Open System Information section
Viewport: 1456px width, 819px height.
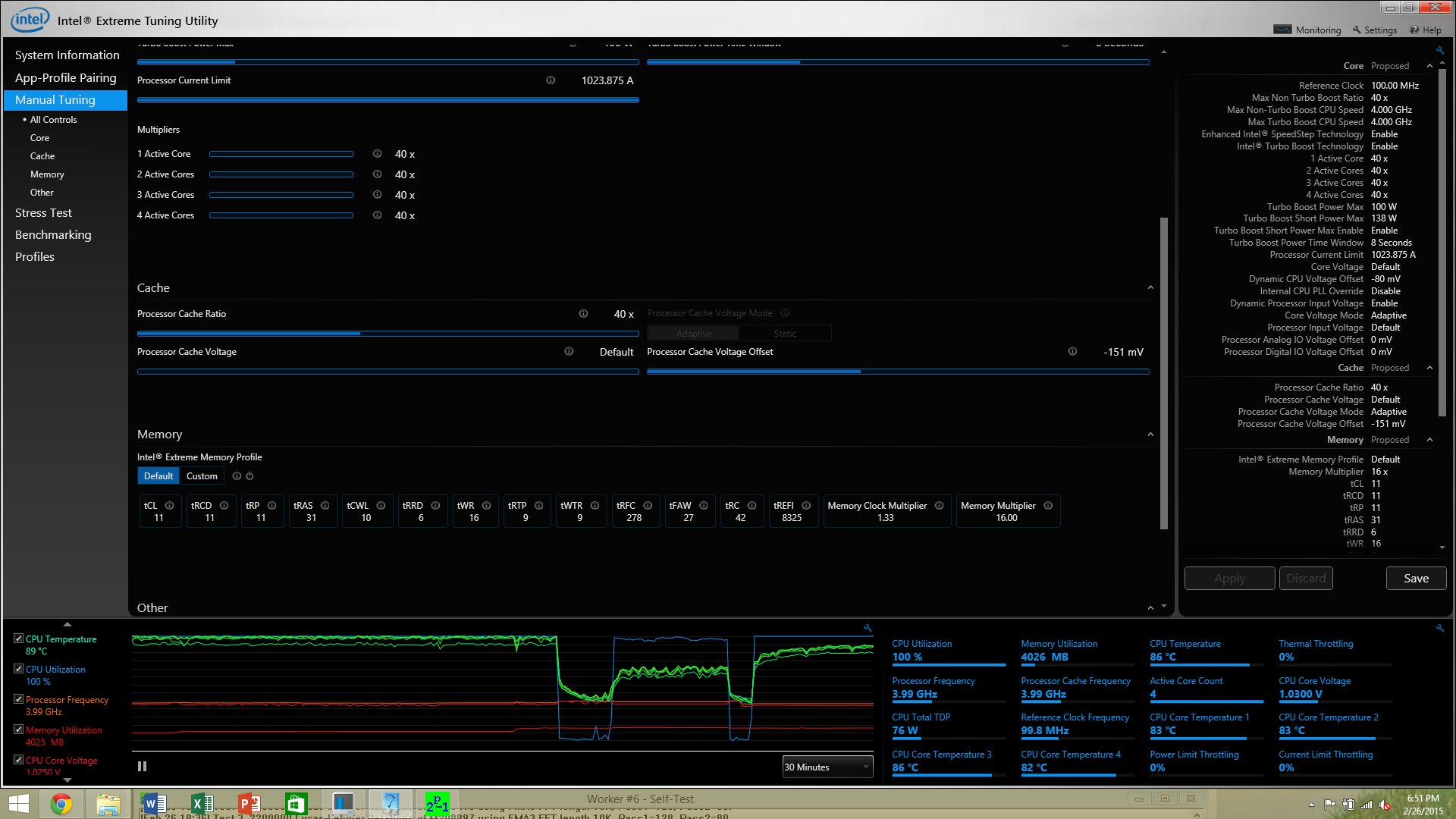[x=67, y=55]
